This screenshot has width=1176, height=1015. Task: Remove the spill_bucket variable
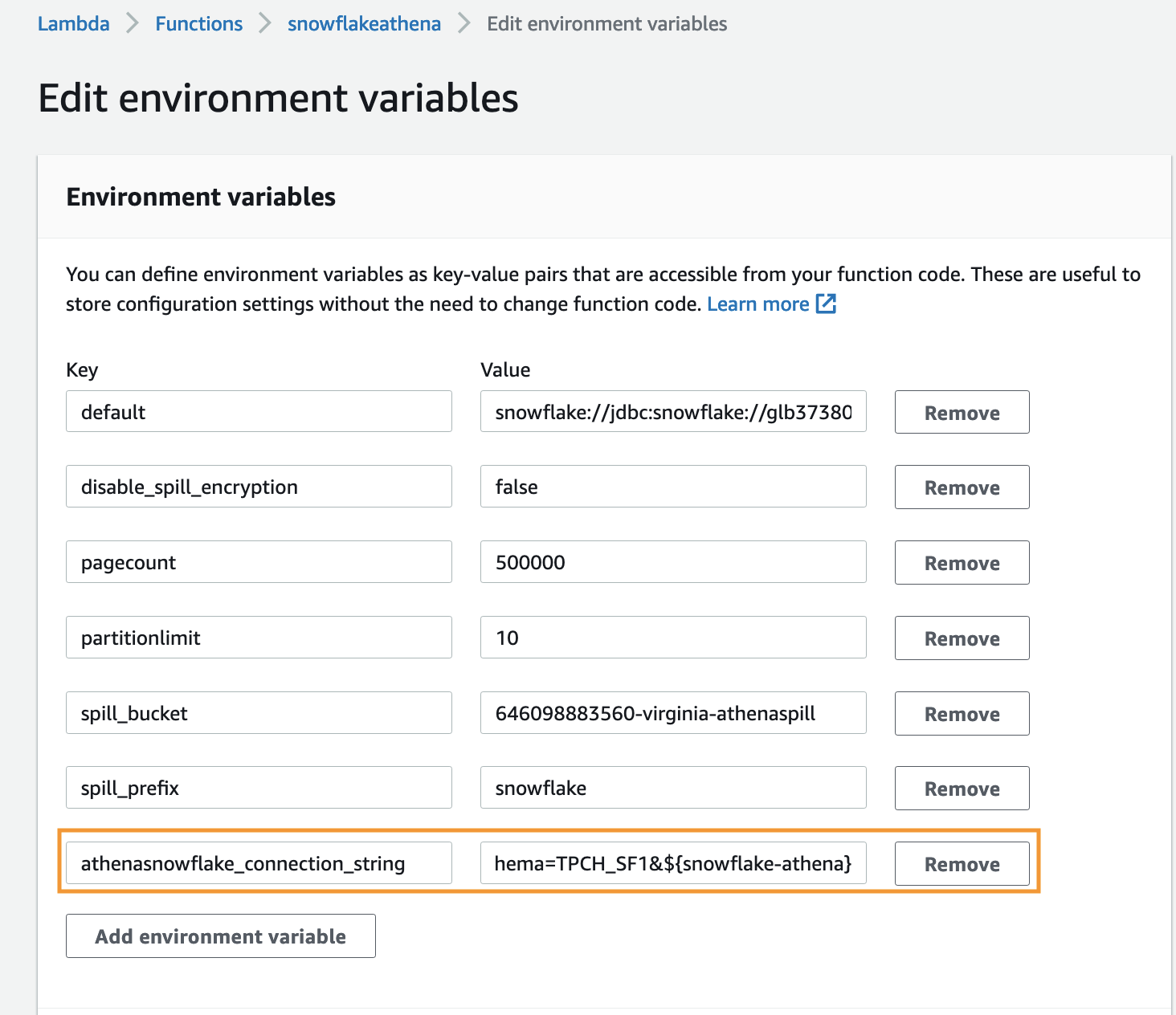click(x=962, y=714)
